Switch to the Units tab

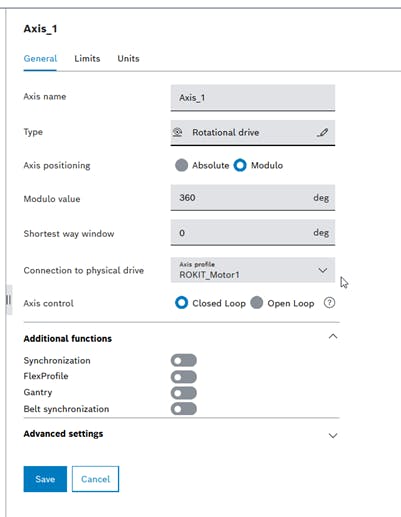click(128, 59)
